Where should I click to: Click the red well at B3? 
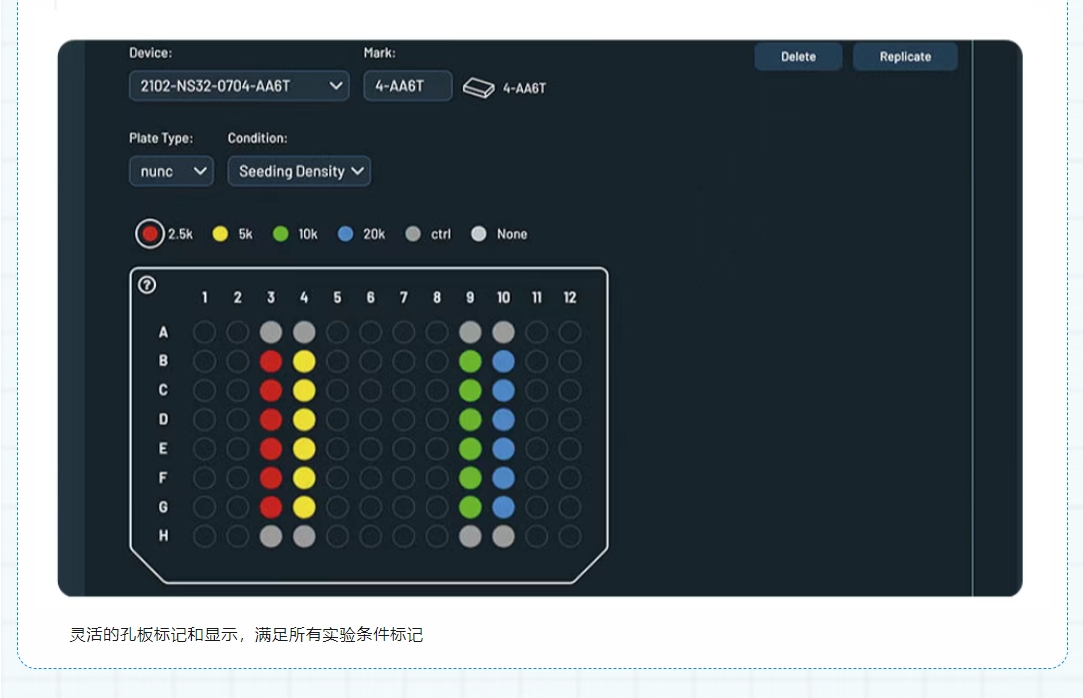pos(271,361)
